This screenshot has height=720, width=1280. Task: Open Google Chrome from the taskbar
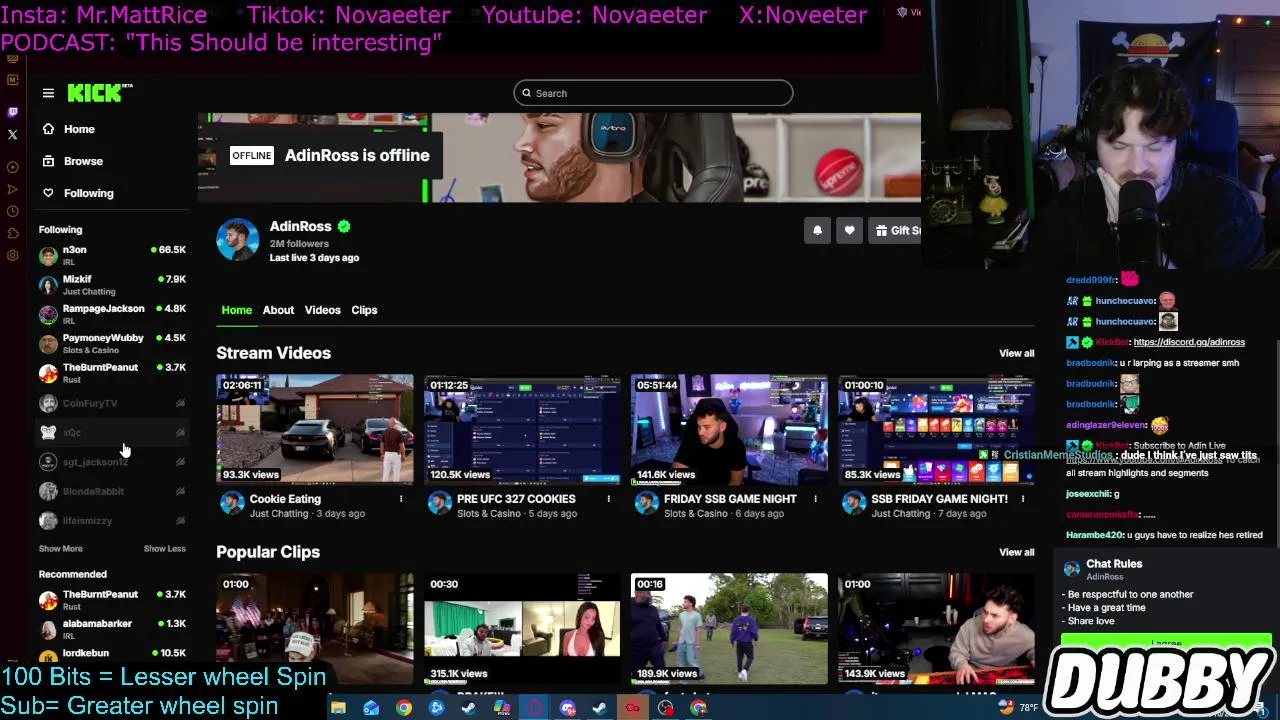pyautogui.click(x=404, y=708)
